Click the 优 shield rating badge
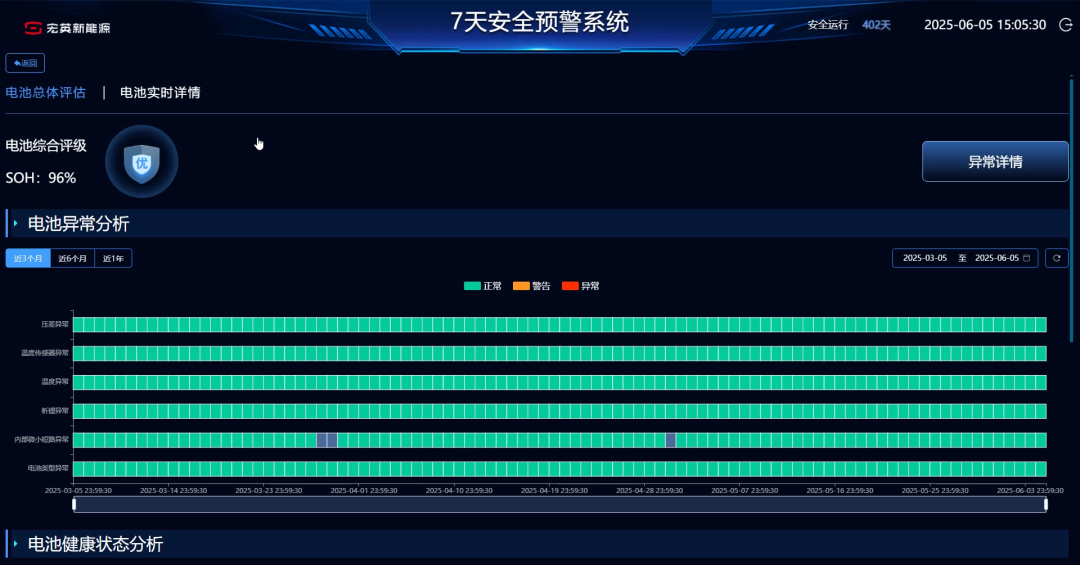The height and width of the screenshot is (565, 1080). tap(142, 162)
